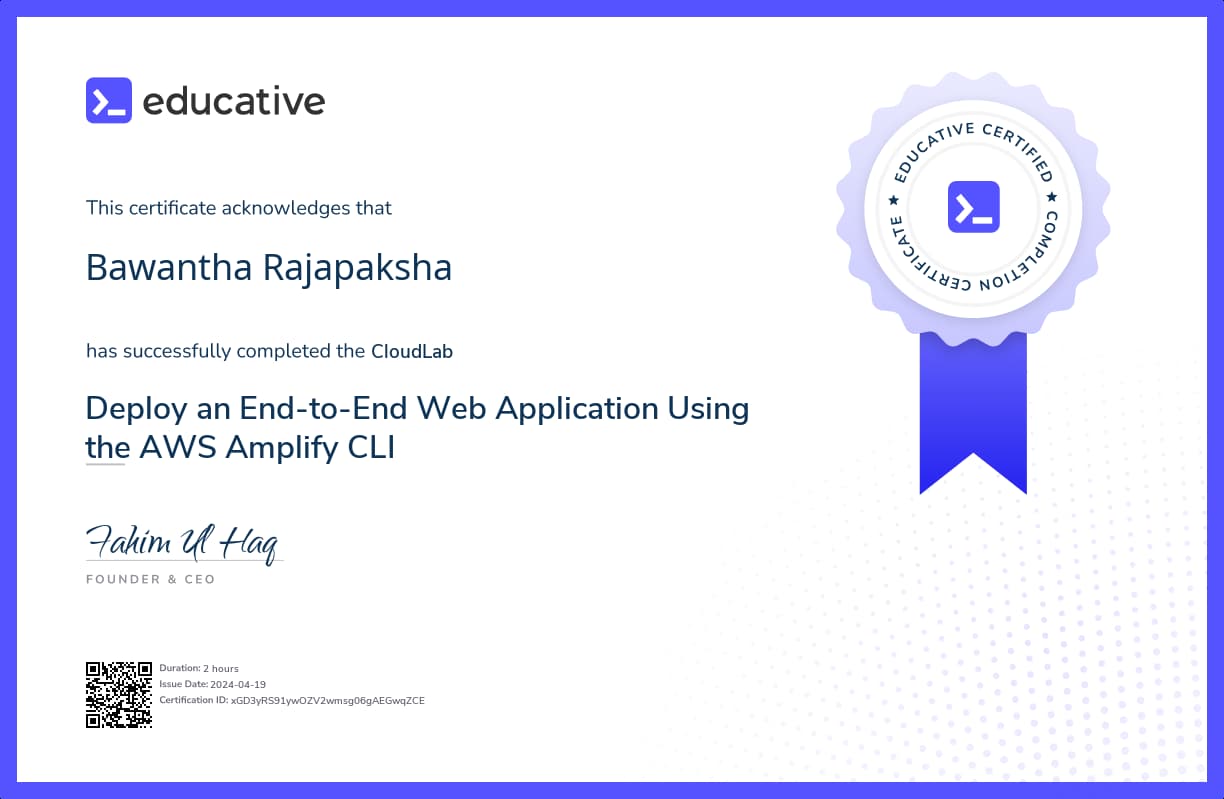
Task: Click "This certificate acknowledges that" text
Action: tap(239, 208)
